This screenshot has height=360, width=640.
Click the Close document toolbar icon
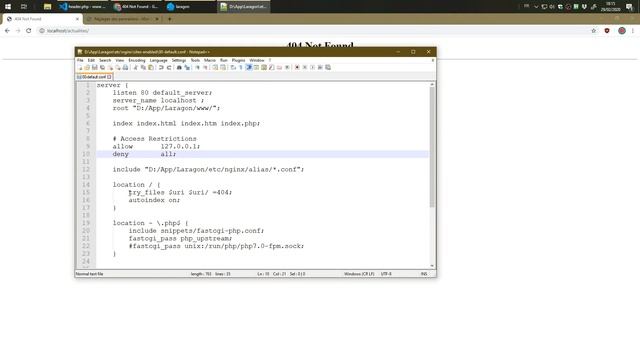click(110, 67)
